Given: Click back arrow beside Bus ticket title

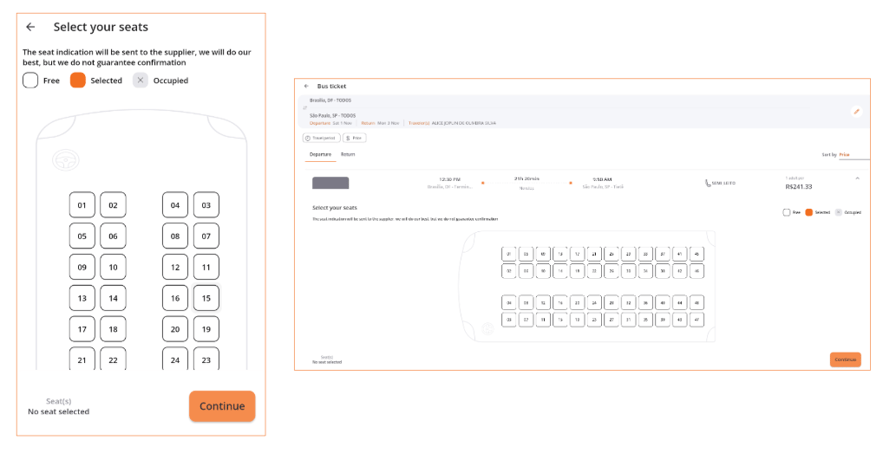Looking at the screenshot, I should (x=307, y=86).
